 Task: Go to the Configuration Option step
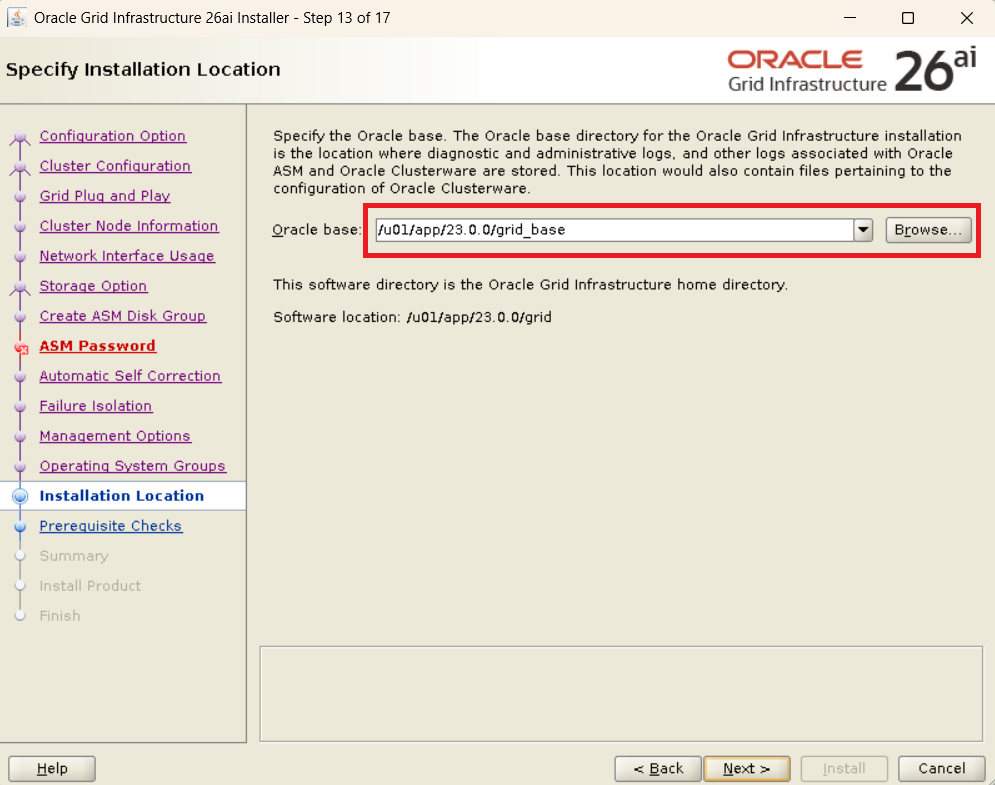coord(112,136)
